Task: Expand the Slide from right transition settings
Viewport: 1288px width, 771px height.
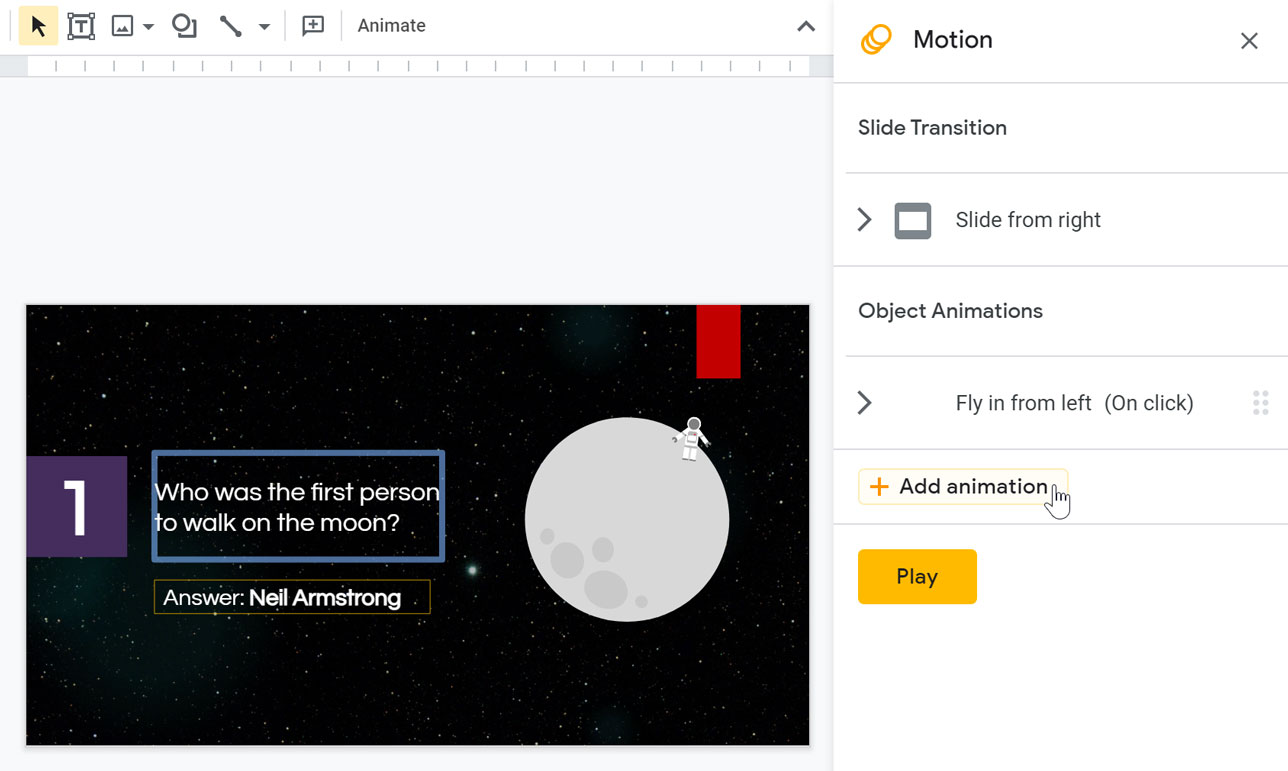Action: 863,220
